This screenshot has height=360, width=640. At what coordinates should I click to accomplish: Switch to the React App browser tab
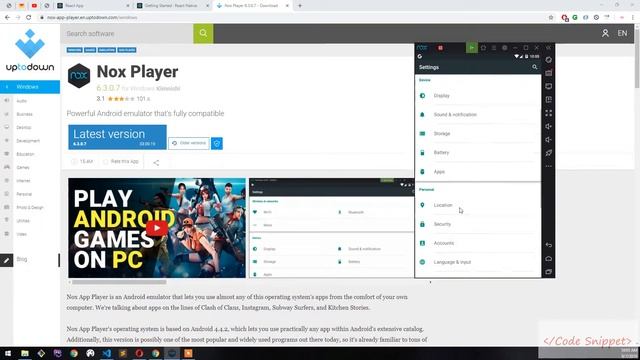click(93, 6)
